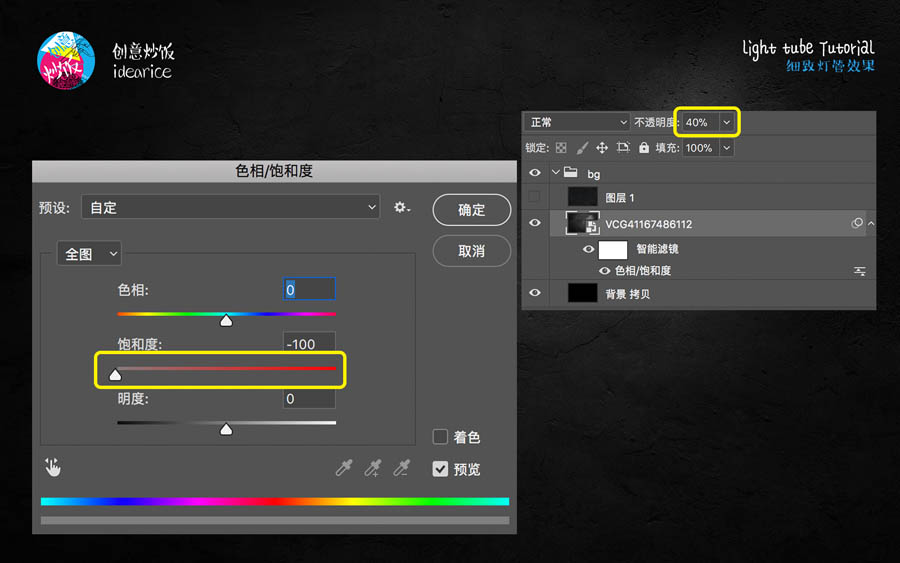Viewport: 900px width, 563px height.
Task: Uncheck the 预览 preview checkbox
Action: point(440,469)
